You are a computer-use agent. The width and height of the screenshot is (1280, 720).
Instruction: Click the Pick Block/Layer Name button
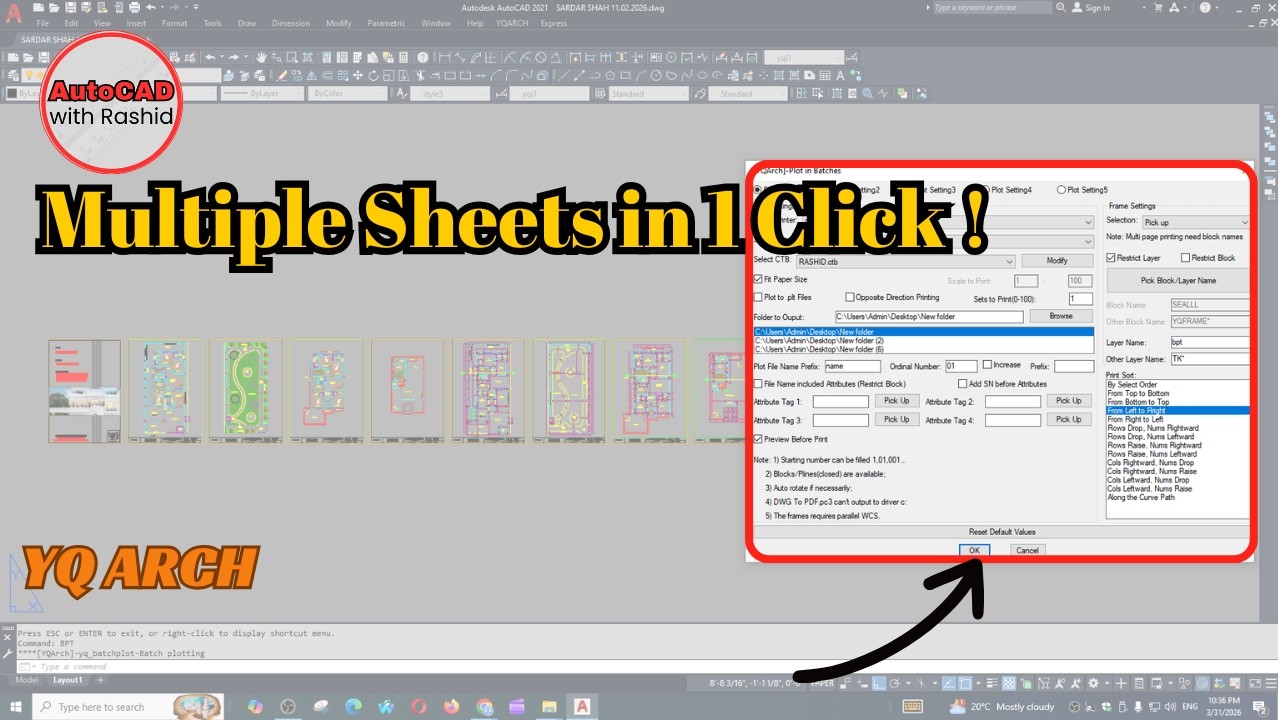1178,281
